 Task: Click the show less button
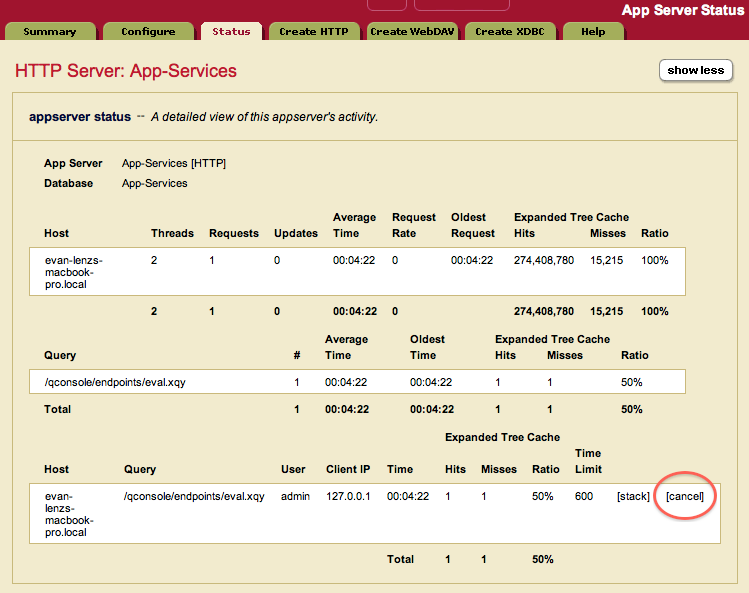coord(696,70)
